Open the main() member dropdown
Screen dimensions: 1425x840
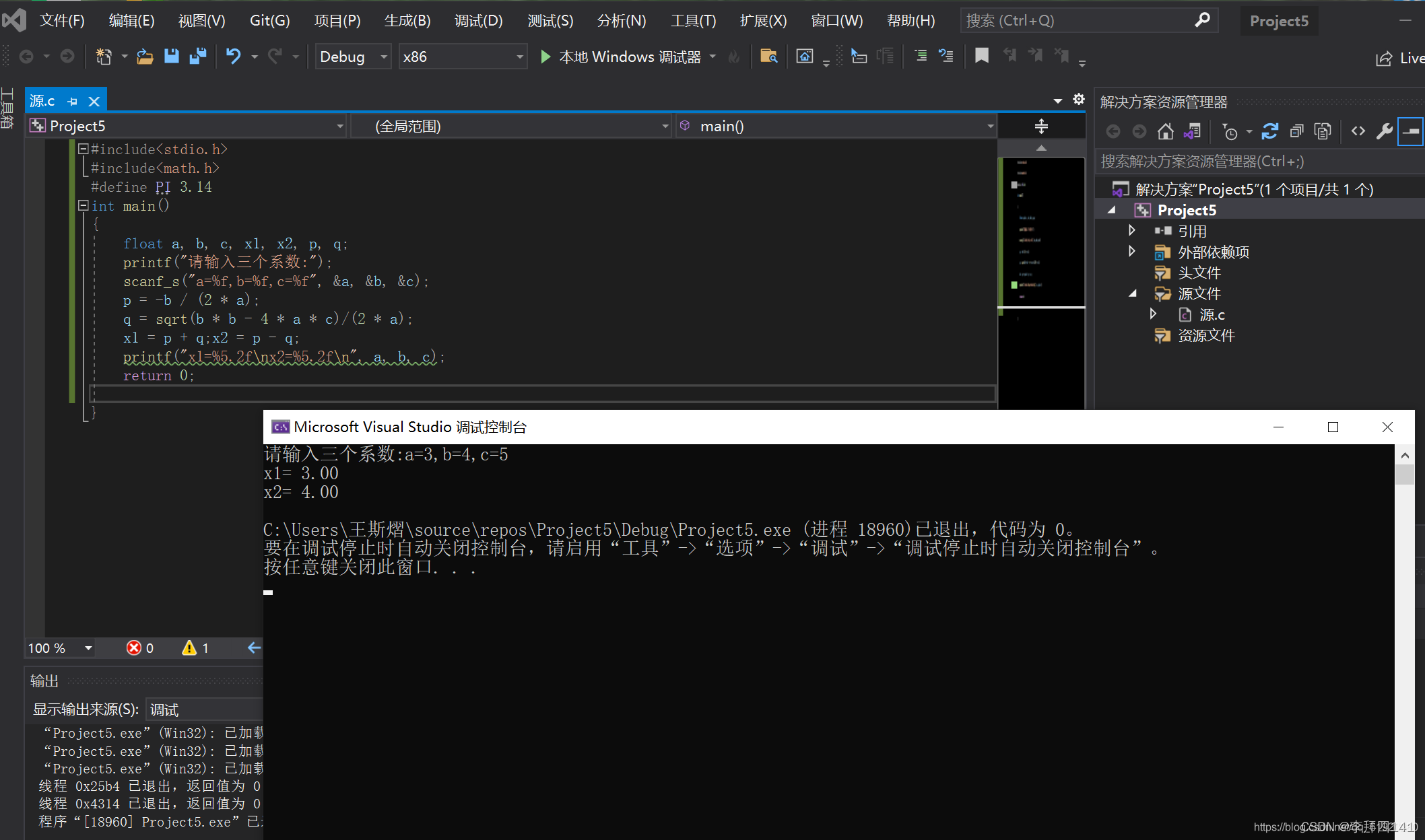836,126
